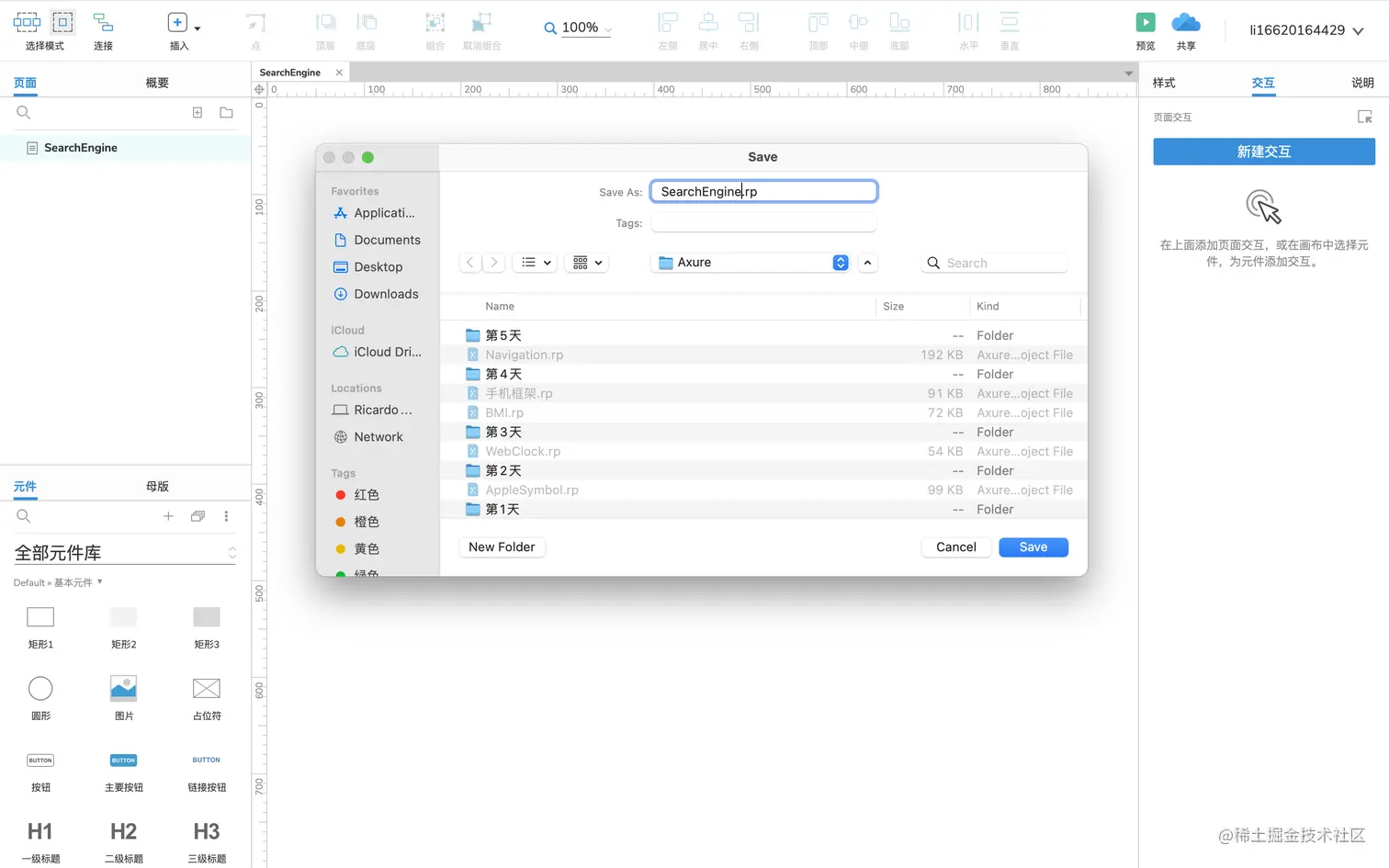Select the 连接 connector tool

(103, 29)
